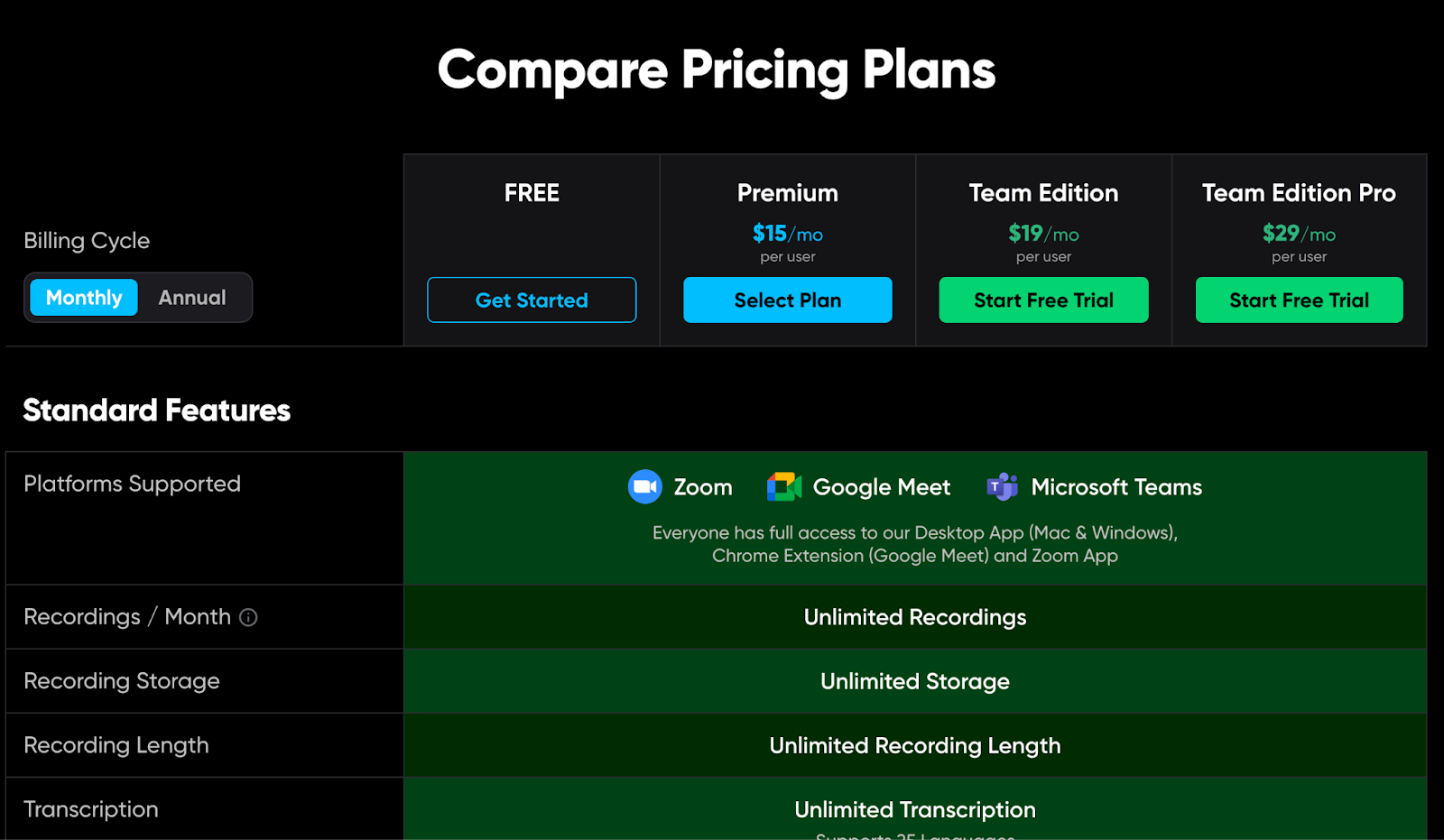Image resolution: width=1444 pixels, height=840 pixels.
Task: Click Get Started on the FREE plan
Action: (x=532, y=300)
